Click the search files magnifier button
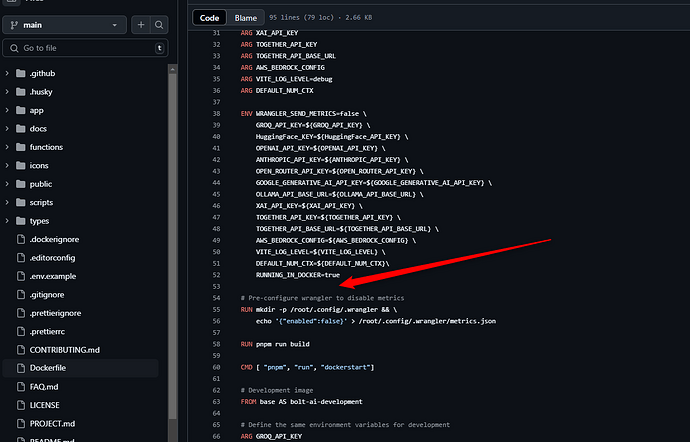690x442 pixels. click(x=159, y=25)
